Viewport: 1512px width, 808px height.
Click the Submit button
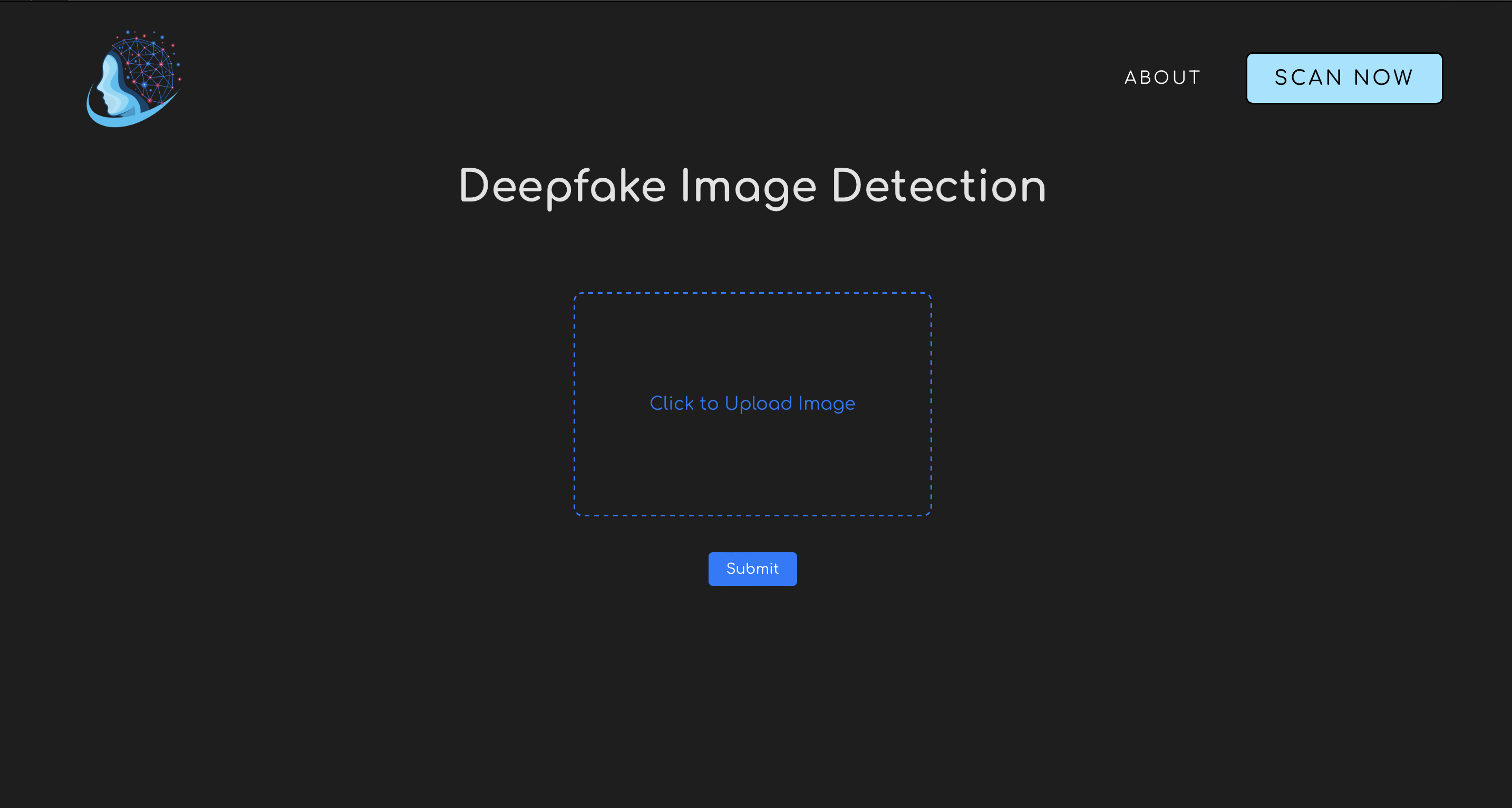pos(752,569)
